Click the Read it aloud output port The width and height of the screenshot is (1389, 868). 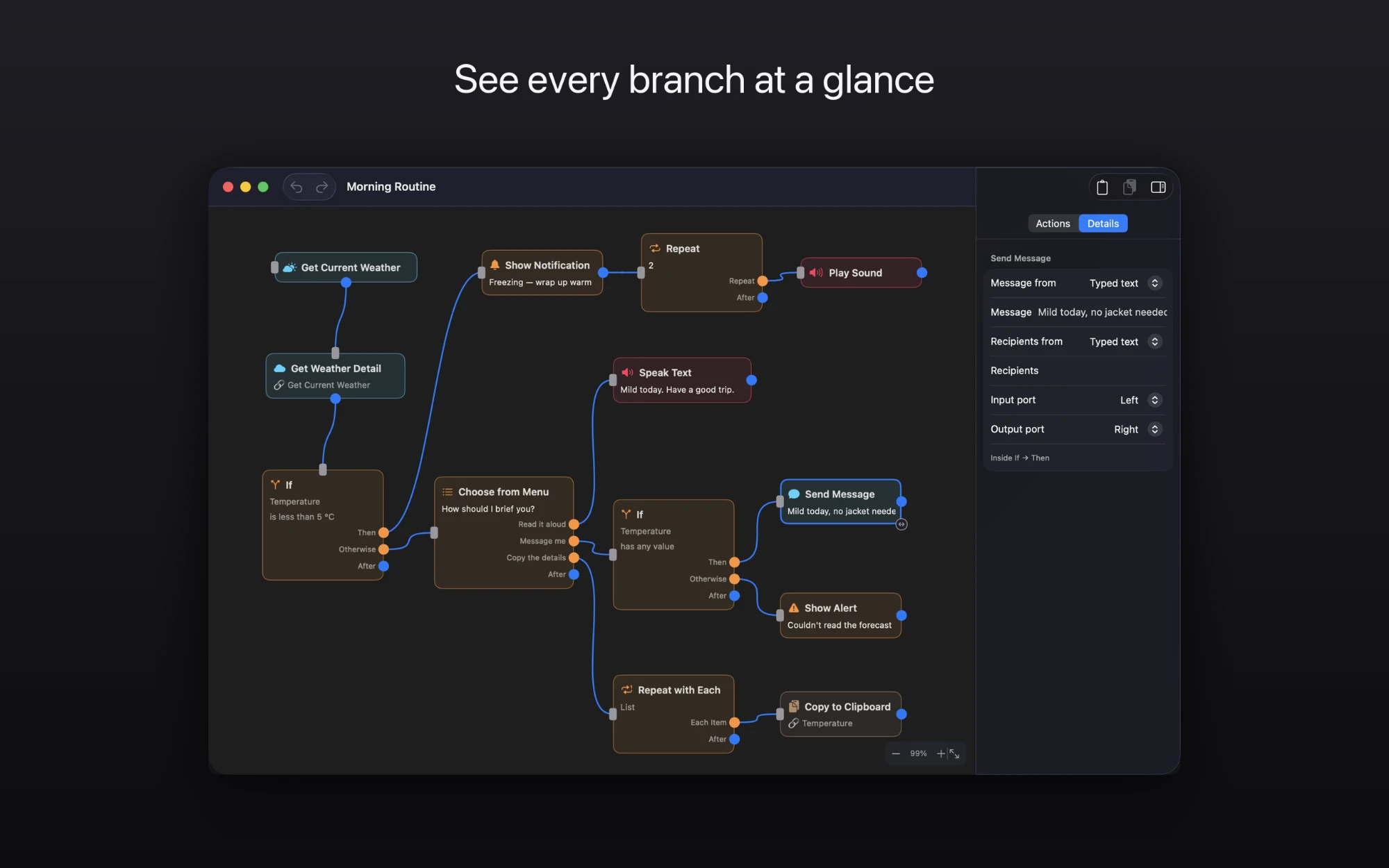[x=574, y=524]
